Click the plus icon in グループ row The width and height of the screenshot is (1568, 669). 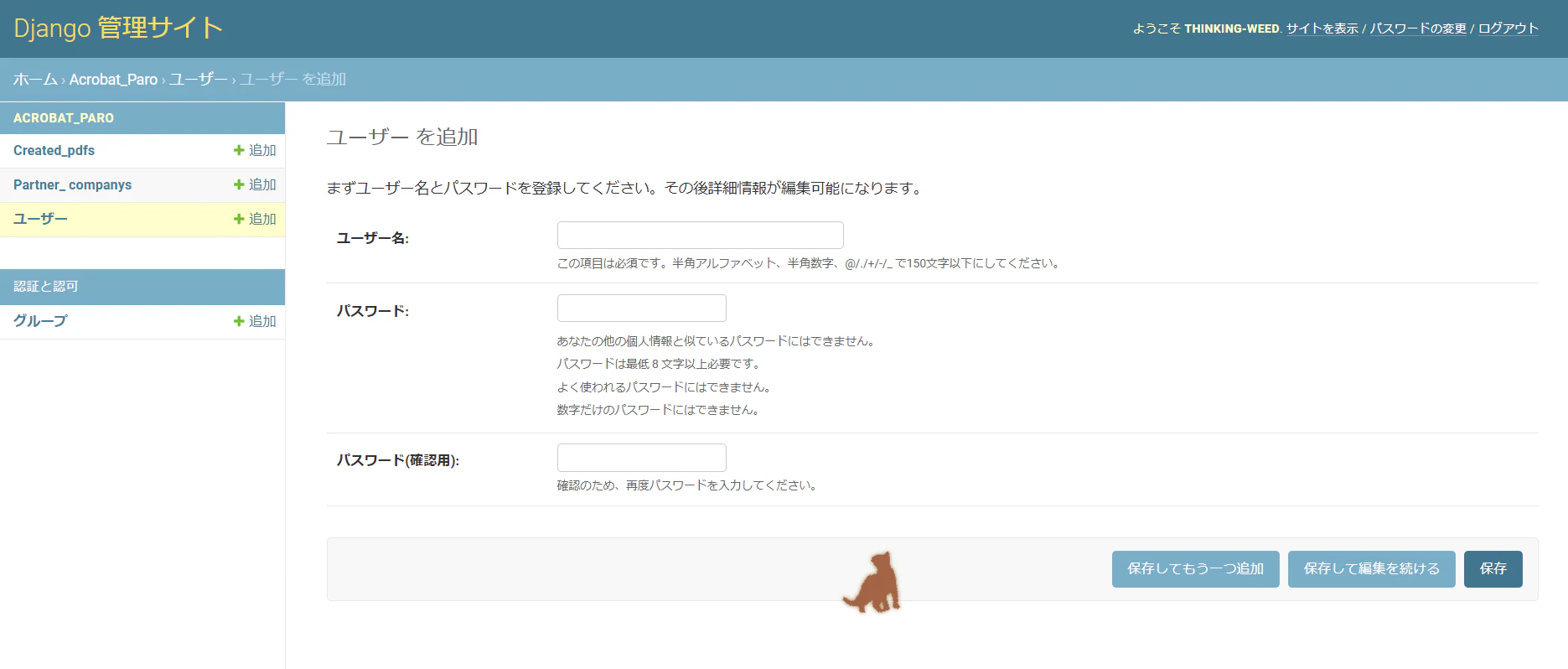click(x=239, y=321)
